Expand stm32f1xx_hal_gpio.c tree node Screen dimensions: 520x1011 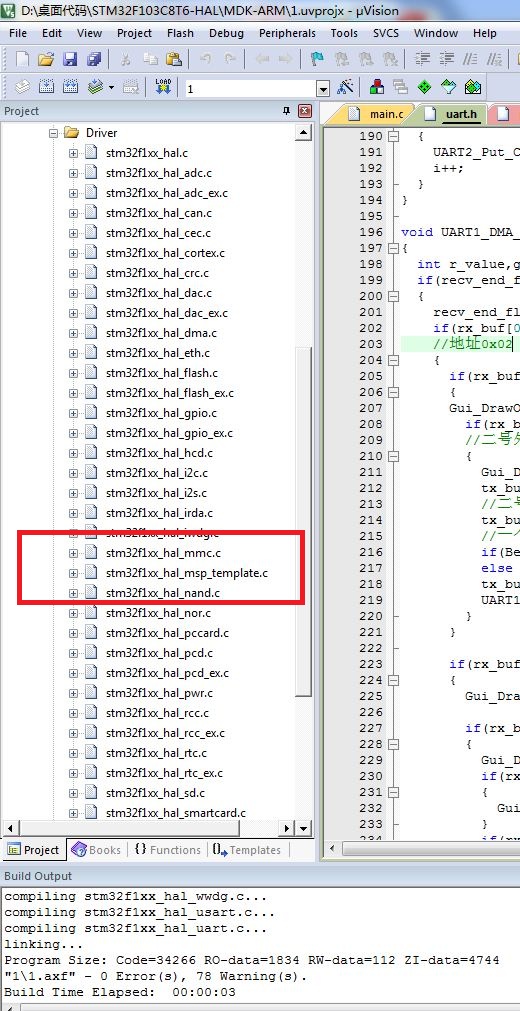click(73, 413)
